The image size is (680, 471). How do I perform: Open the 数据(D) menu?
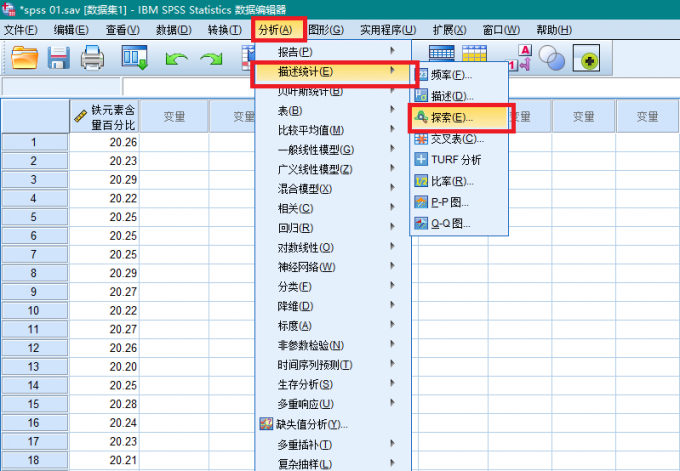[x=173, y=30]
